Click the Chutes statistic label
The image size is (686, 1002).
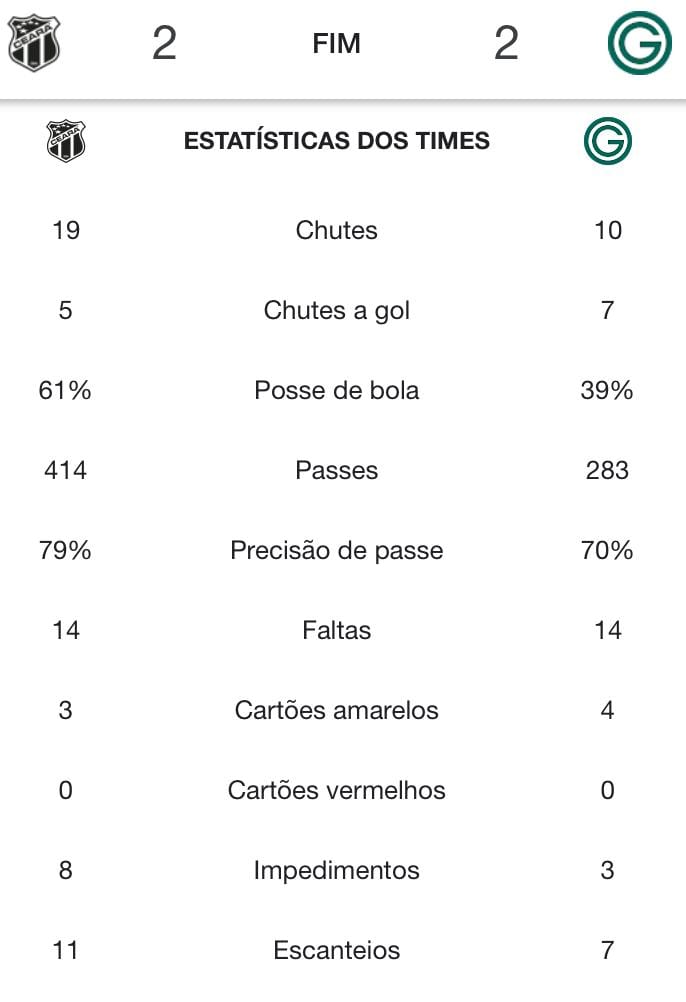[x=337, y=230]
